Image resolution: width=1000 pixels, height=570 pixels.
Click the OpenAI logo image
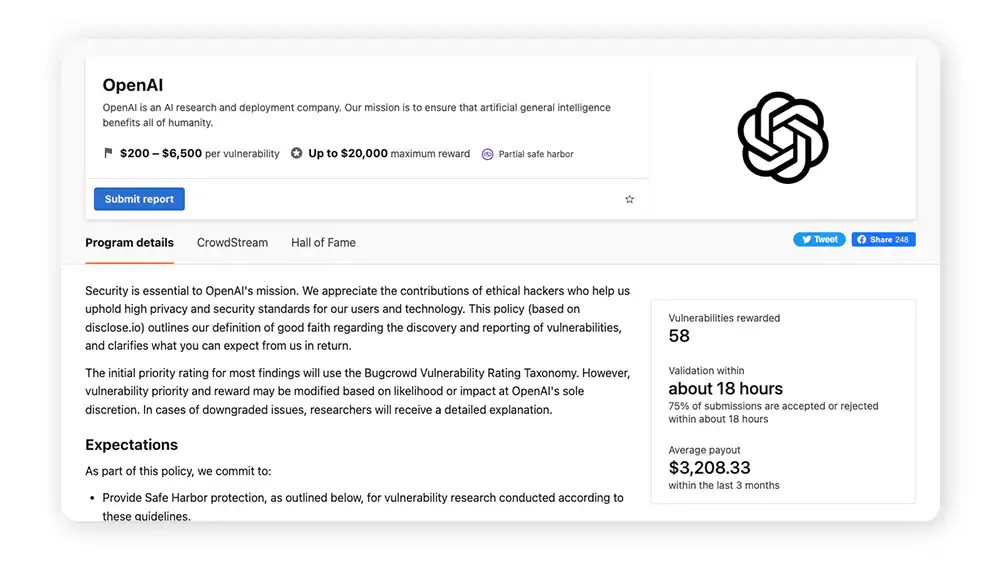782,137
